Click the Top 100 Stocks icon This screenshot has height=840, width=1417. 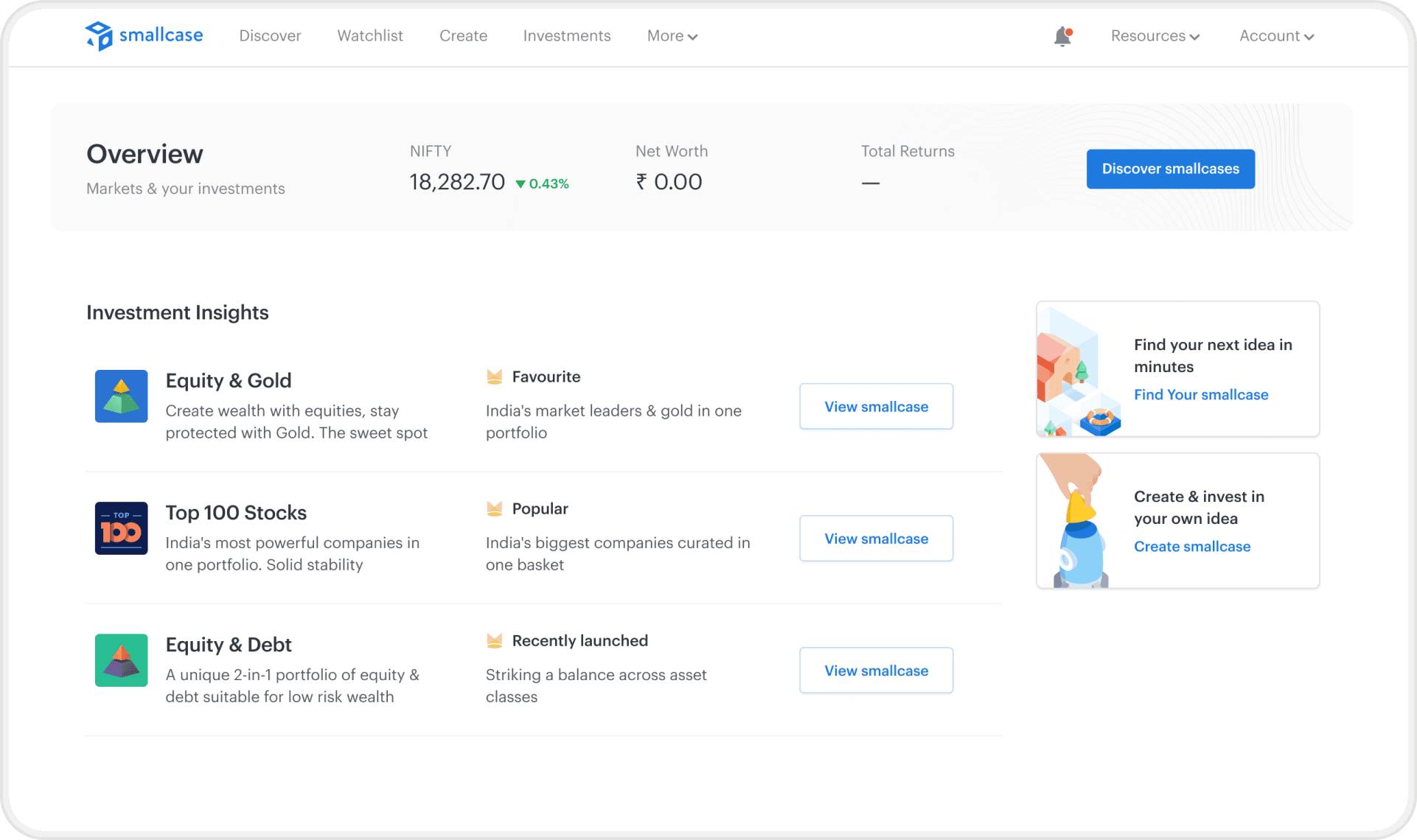click(x=121, y=528)
